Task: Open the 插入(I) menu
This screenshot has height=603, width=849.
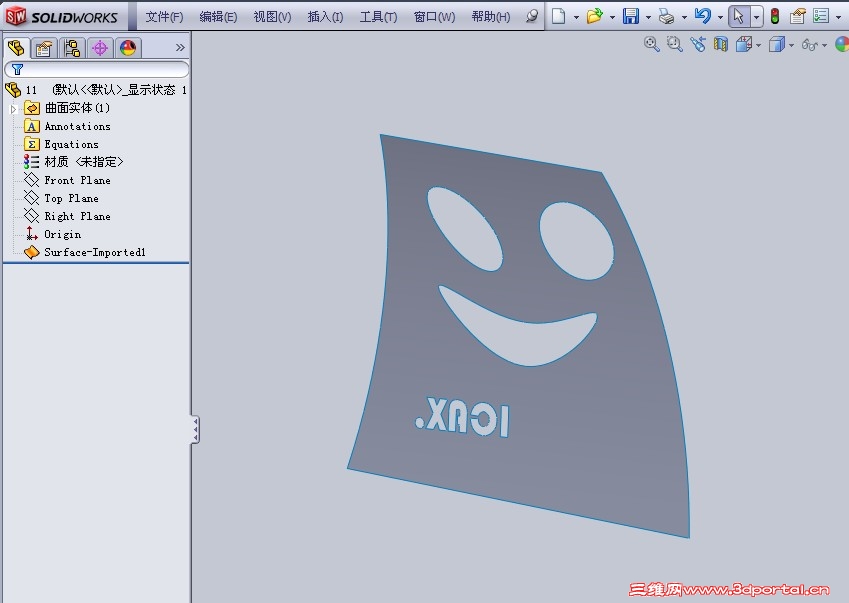Action: pyautogui.click(x=325, y=17)
